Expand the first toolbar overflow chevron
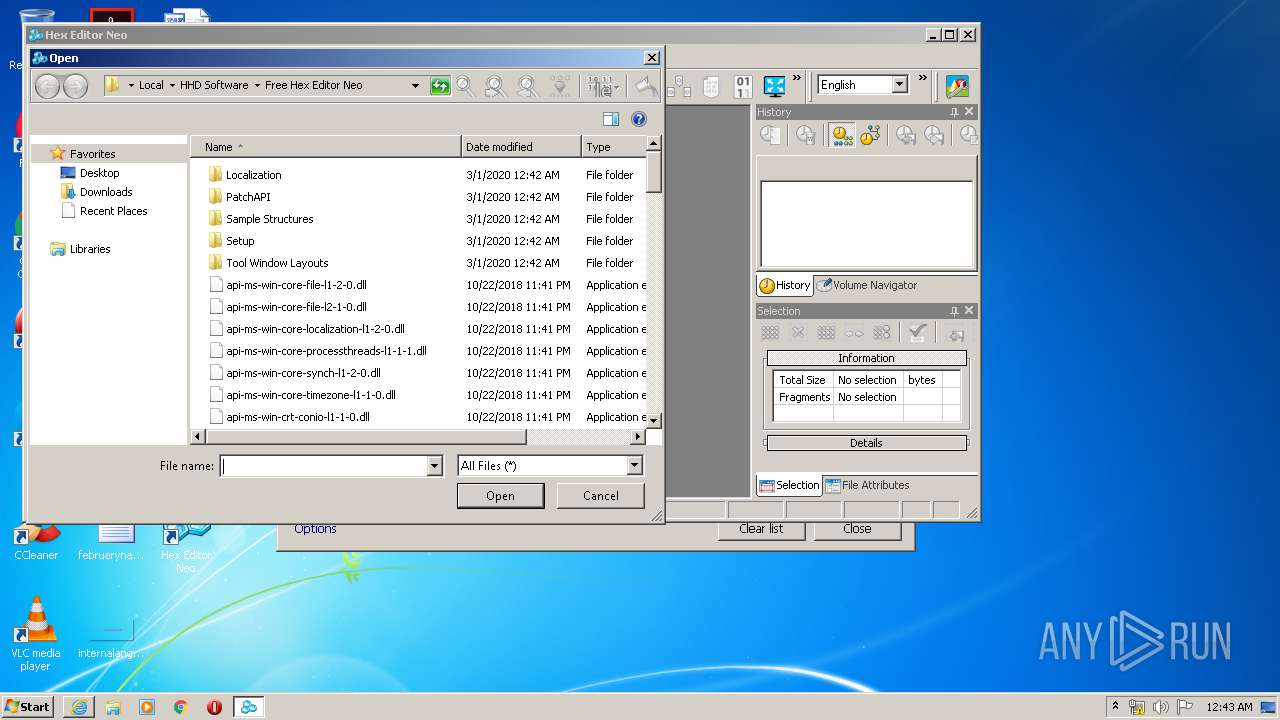 (x=797, y=78)
